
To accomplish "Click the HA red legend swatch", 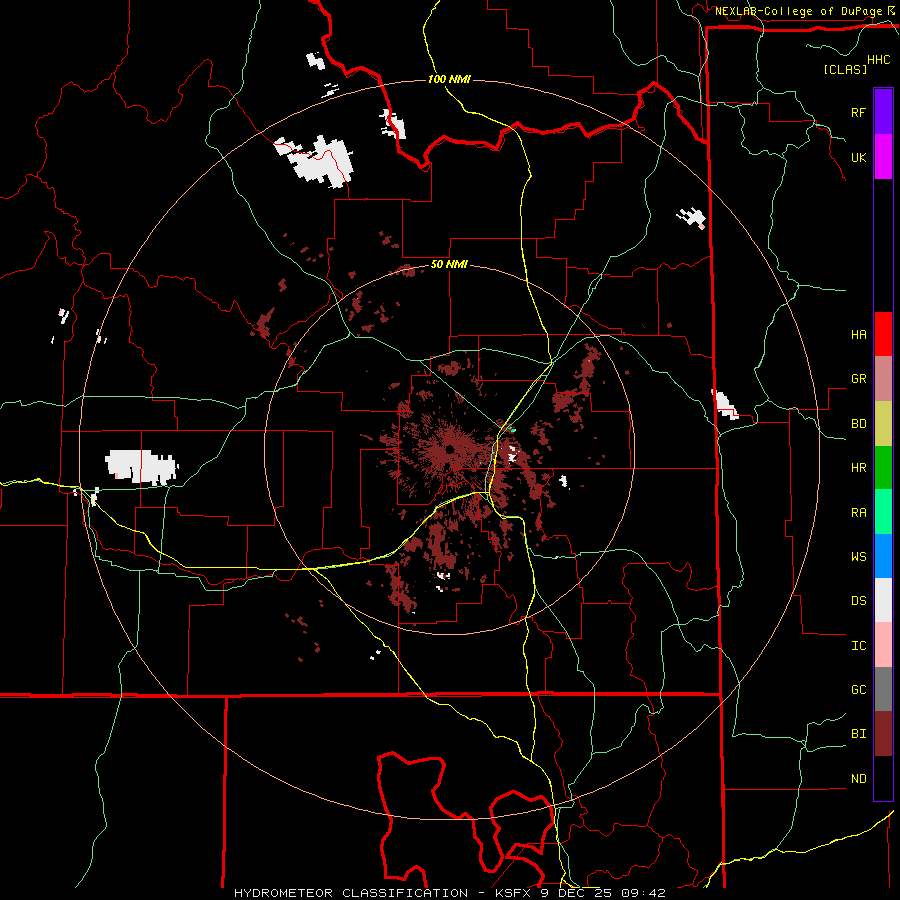I will 883,334.
